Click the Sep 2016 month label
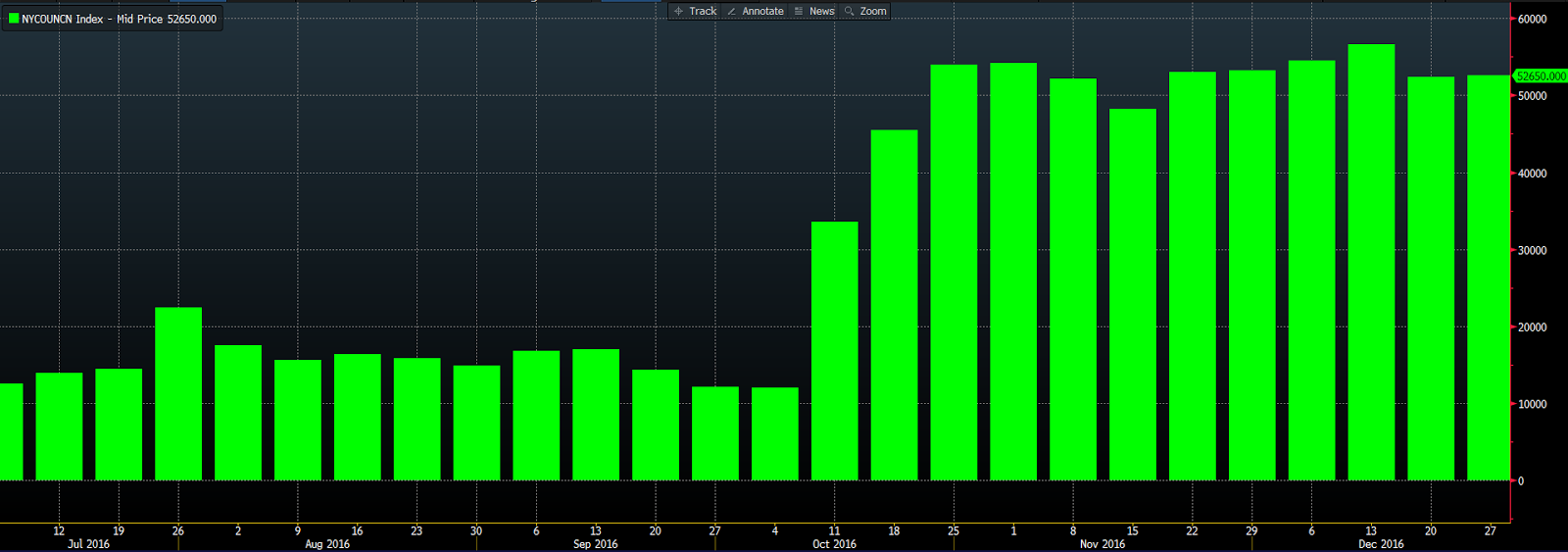The height and width of the screenshot is (552, 1568). [x=596, y=544]
